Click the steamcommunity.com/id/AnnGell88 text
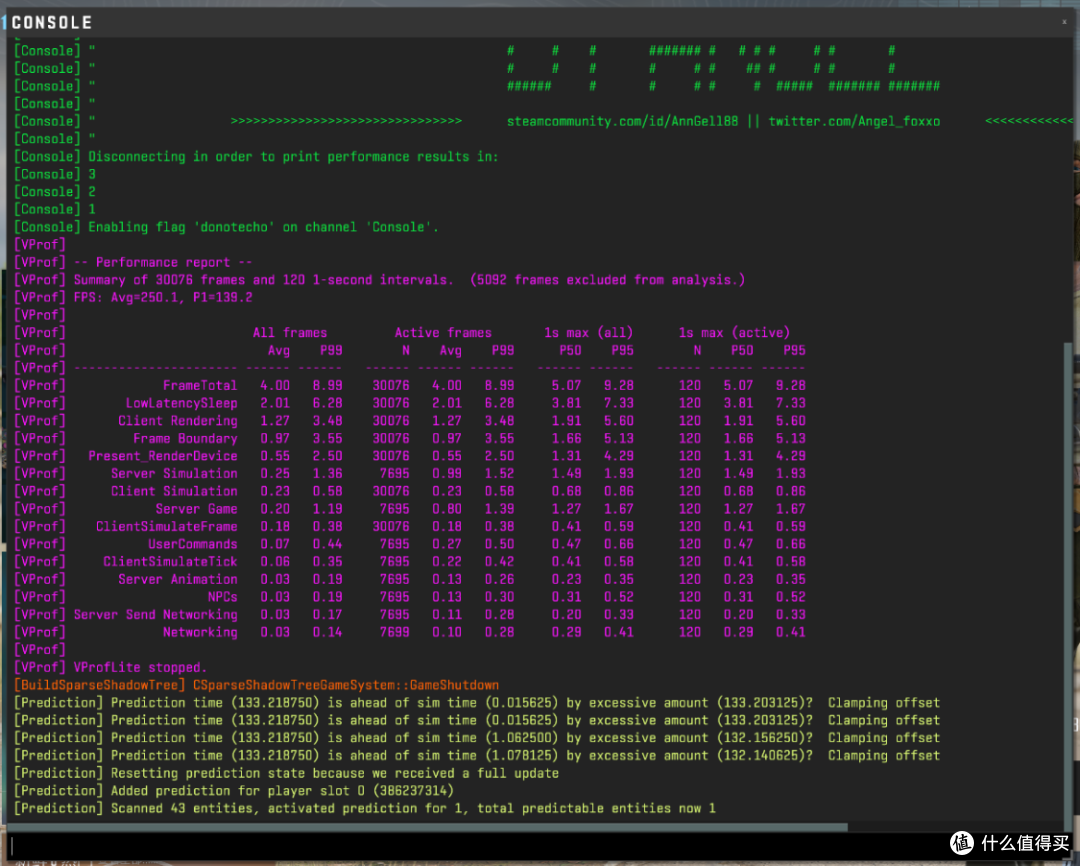 623,121
